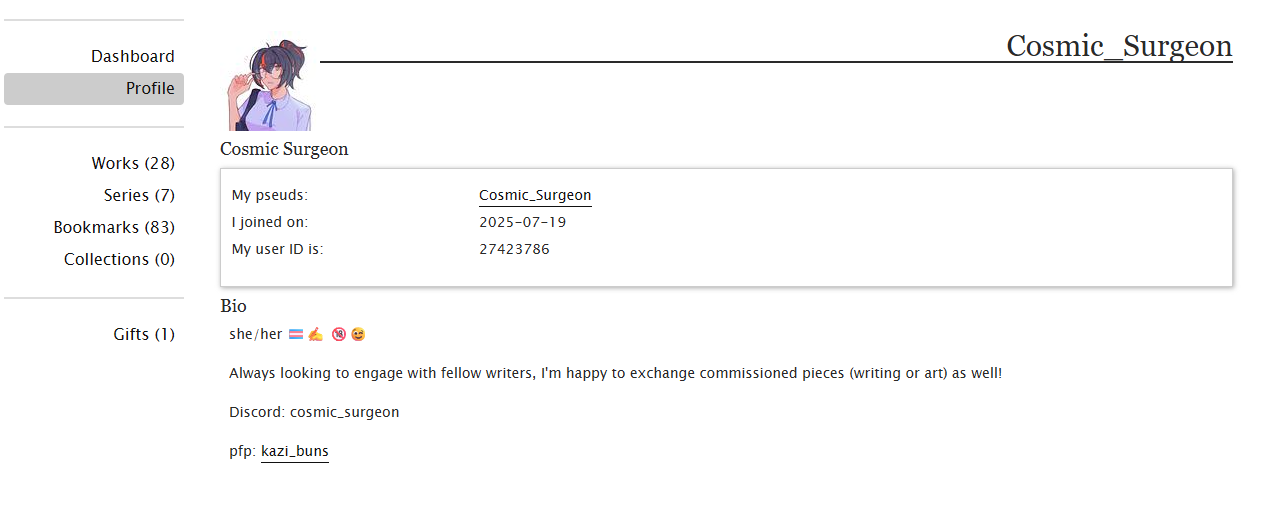Click the writing hand emoji
This screenshot has width=1266, height=530.
(315, 334)
